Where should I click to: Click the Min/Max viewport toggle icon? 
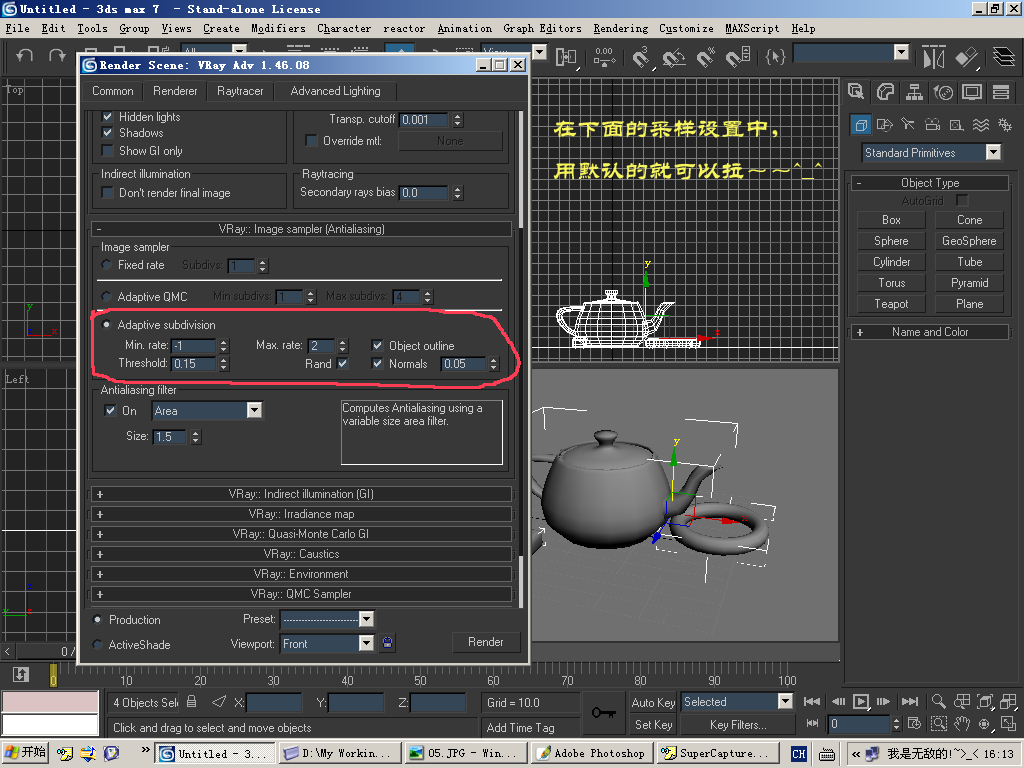coord(1008,724)
